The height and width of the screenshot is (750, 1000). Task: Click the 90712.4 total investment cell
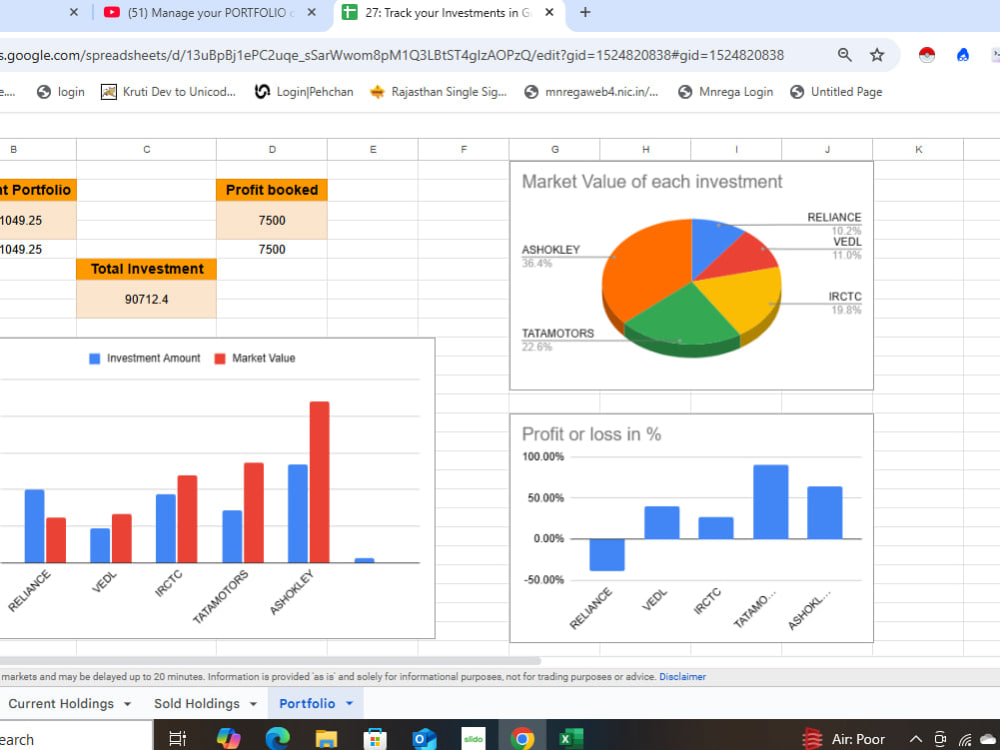(x=146, y=299)
